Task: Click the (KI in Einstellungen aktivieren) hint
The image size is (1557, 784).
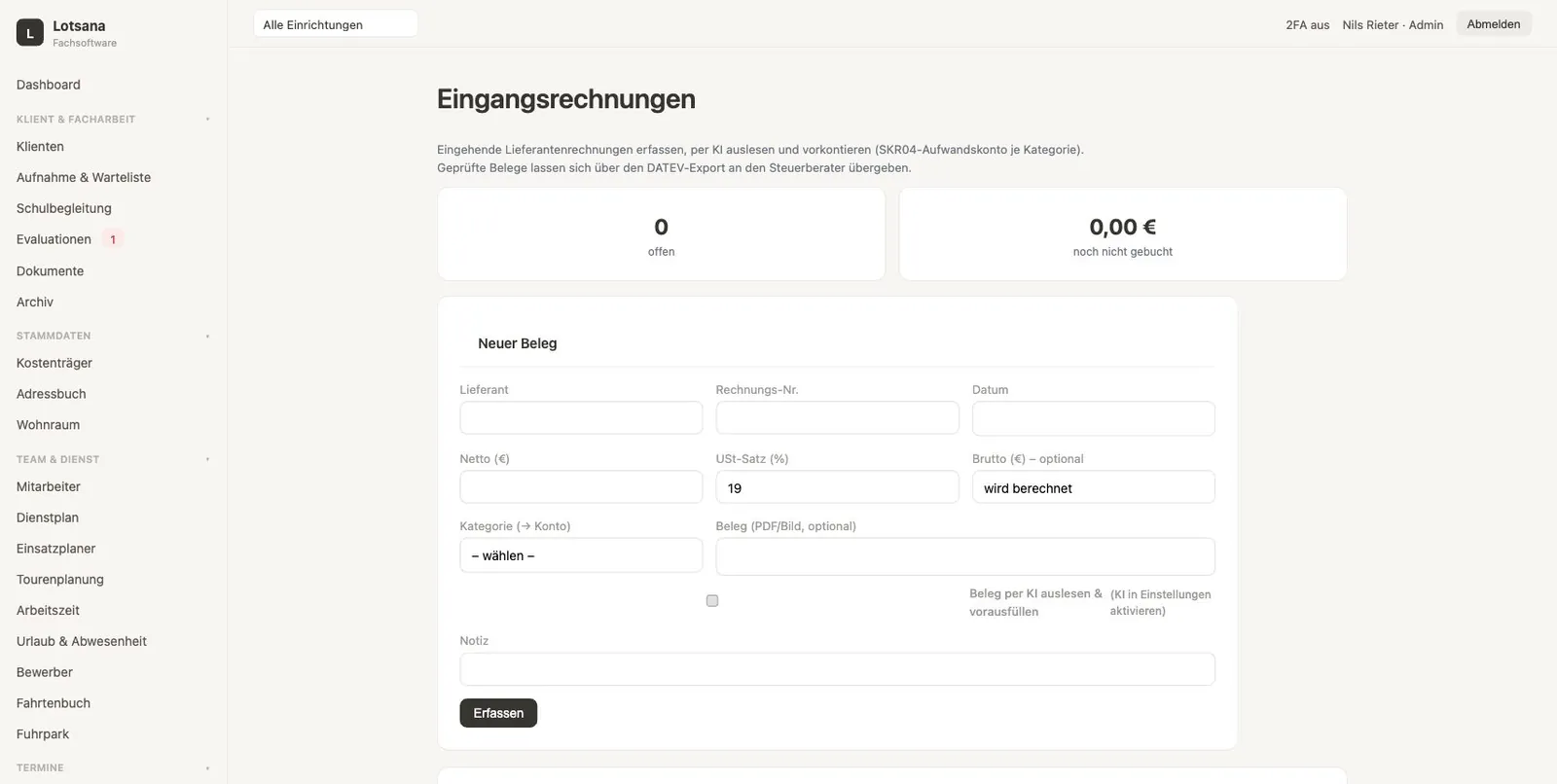Action: click(x=1161, y=603)
